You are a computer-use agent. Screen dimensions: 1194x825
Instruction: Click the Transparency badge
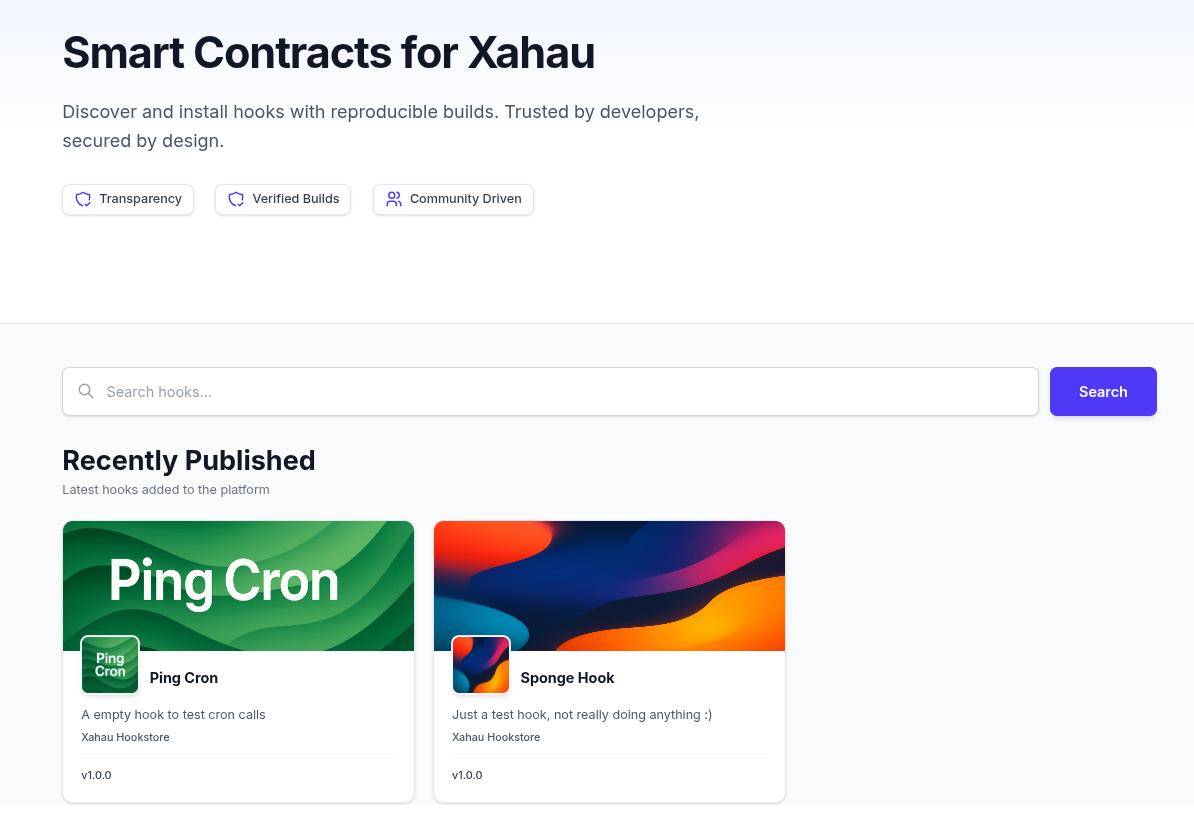pyautogui.click(x=128, y=199)
